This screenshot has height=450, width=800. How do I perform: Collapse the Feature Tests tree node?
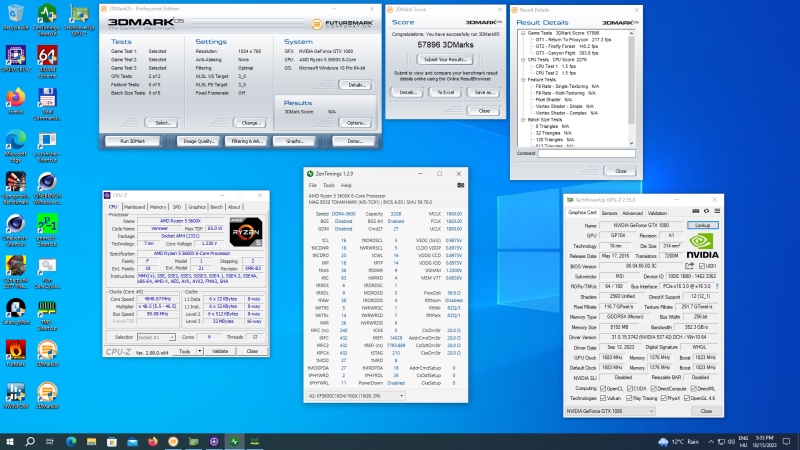pyautogui.click(x=523, y=80)
